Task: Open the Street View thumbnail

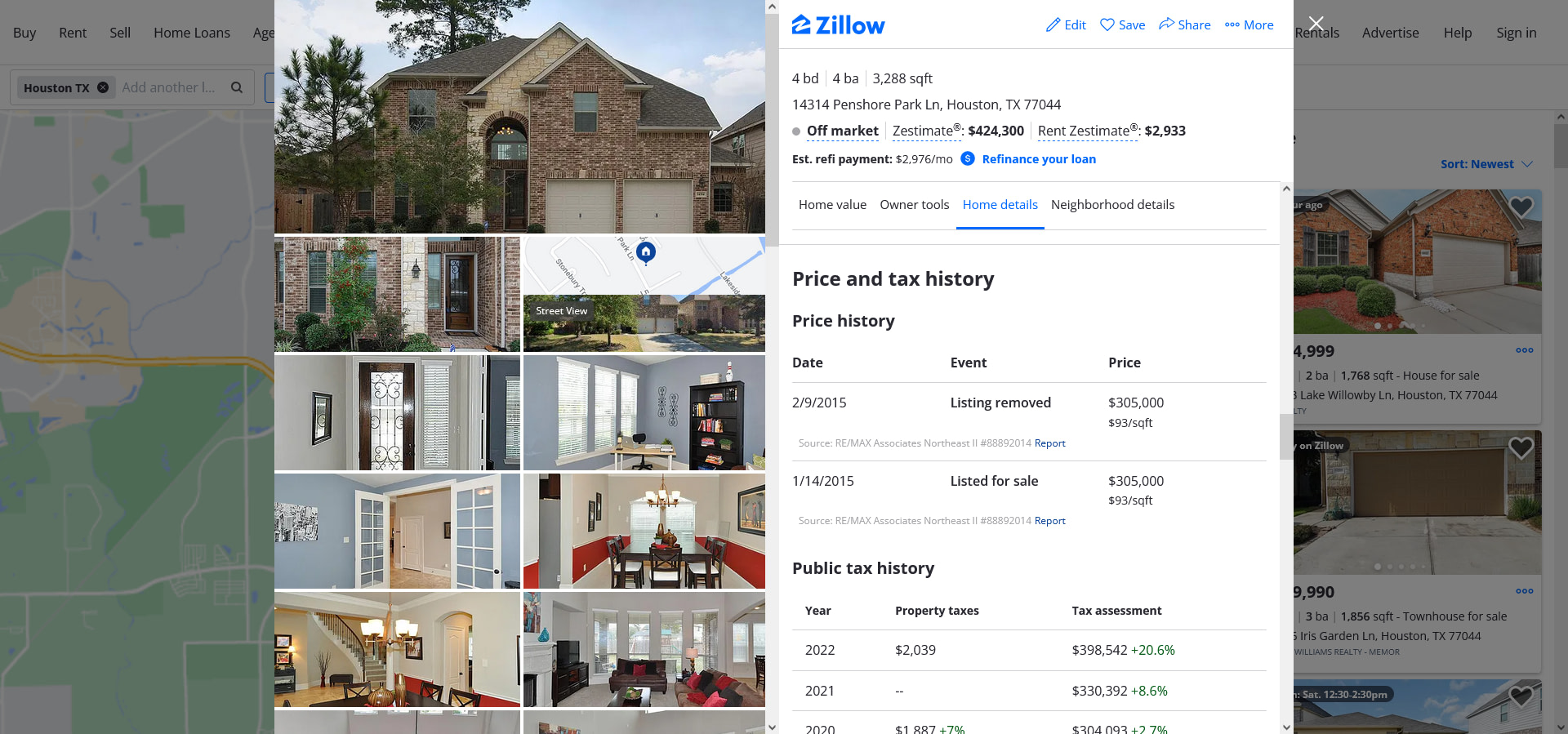Action: [x=644, y=295]
